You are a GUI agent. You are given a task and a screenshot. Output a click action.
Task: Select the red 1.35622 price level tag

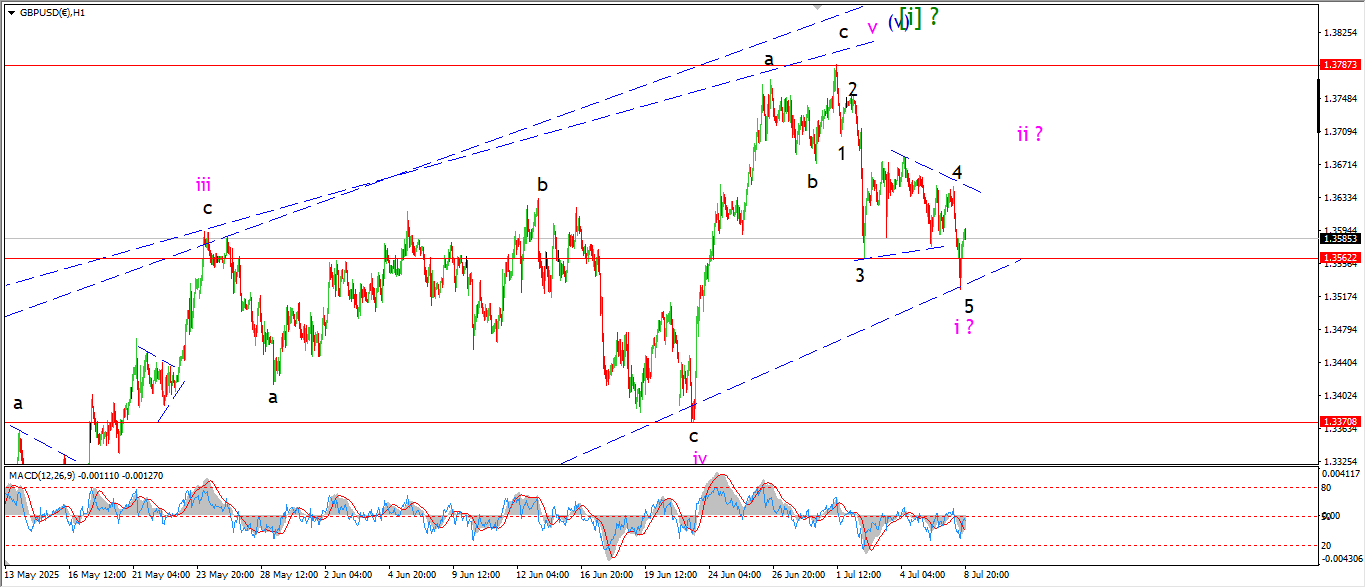1340,258
